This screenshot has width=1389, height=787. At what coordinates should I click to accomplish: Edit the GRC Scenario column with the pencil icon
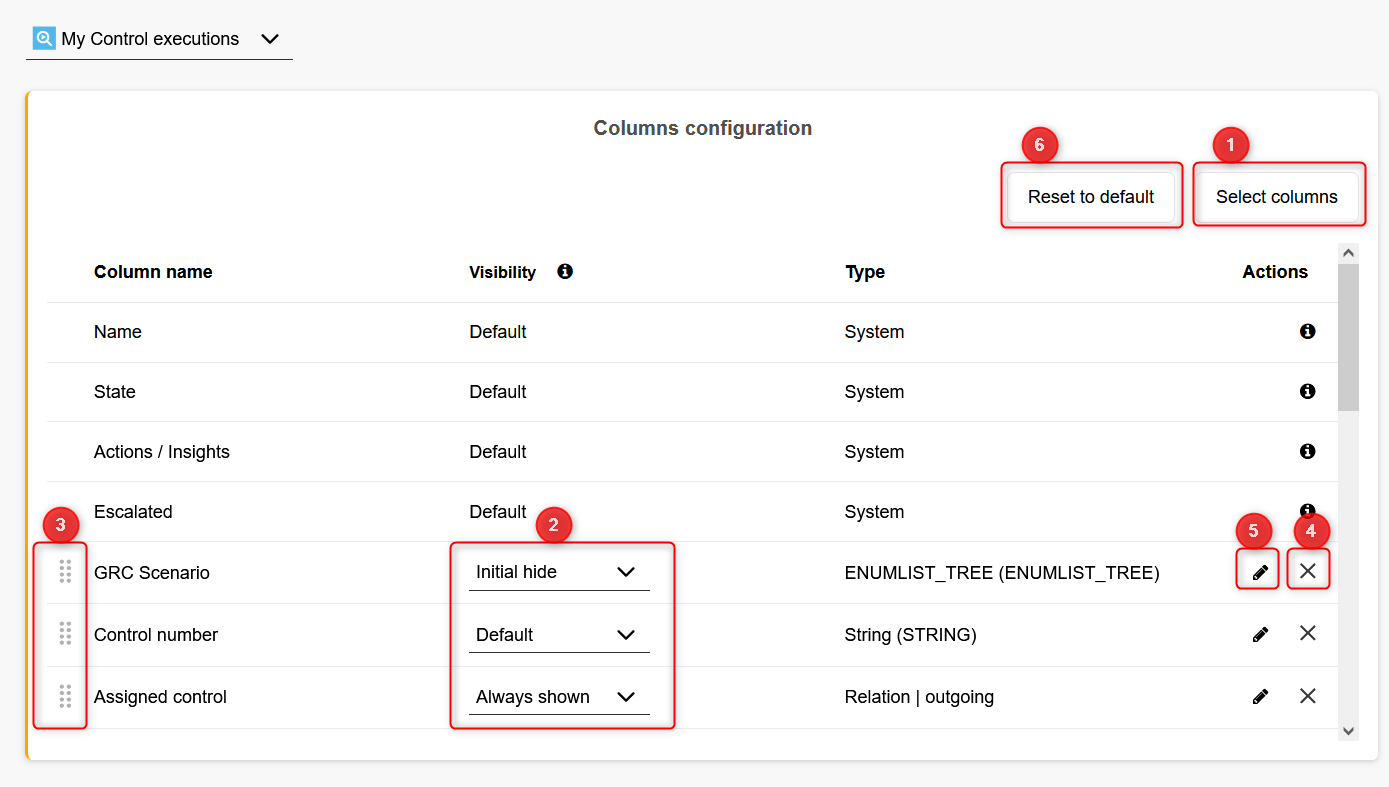[x=1258, y=570]
